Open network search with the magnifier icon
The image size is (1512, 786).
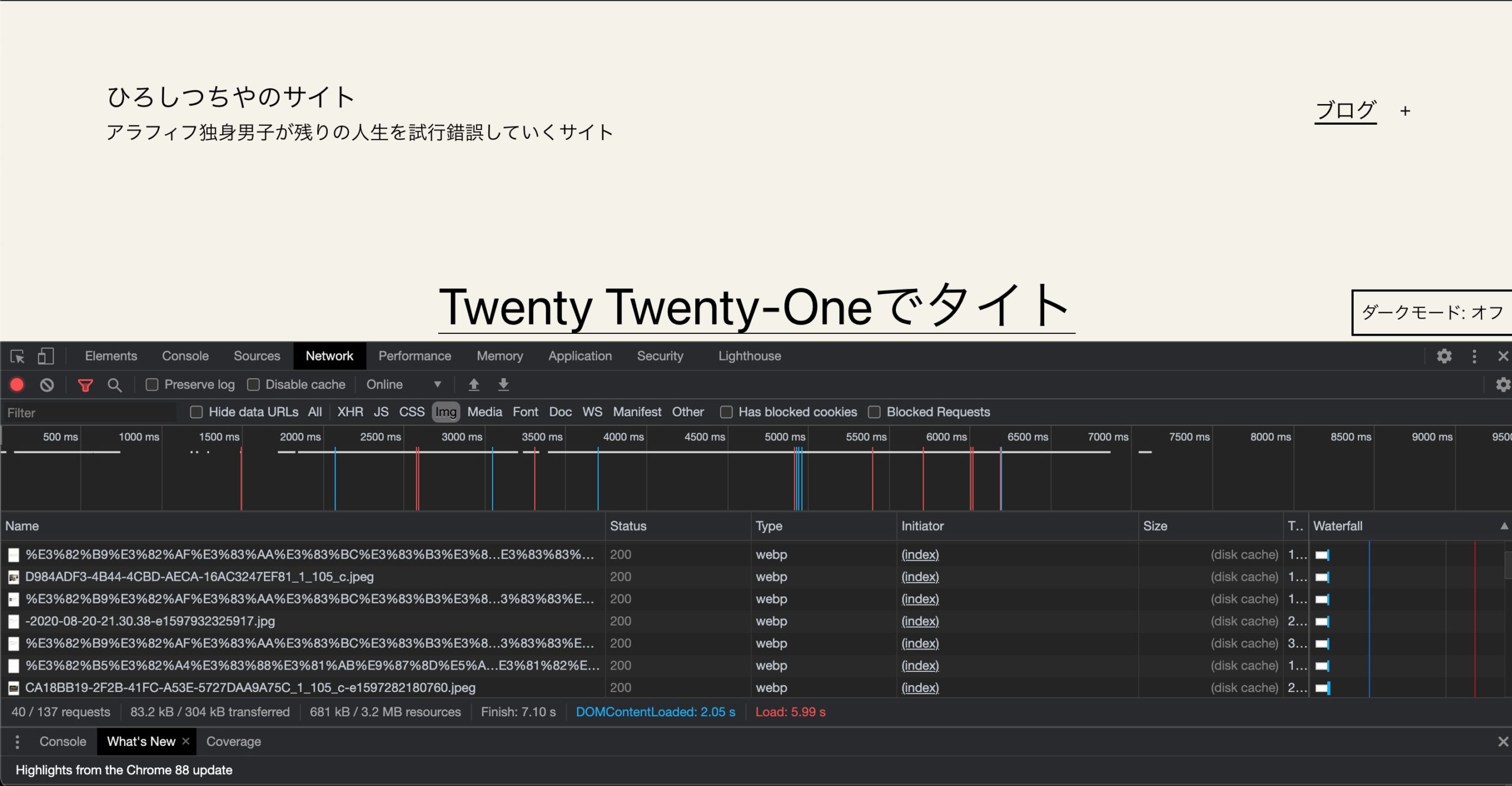(x=115, y=385)
